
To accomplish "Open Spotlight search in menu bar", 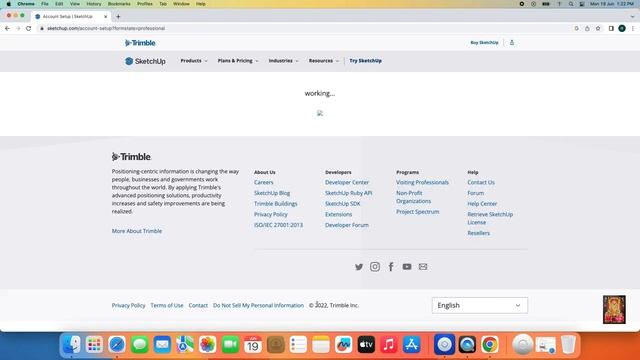I will 571,4.
